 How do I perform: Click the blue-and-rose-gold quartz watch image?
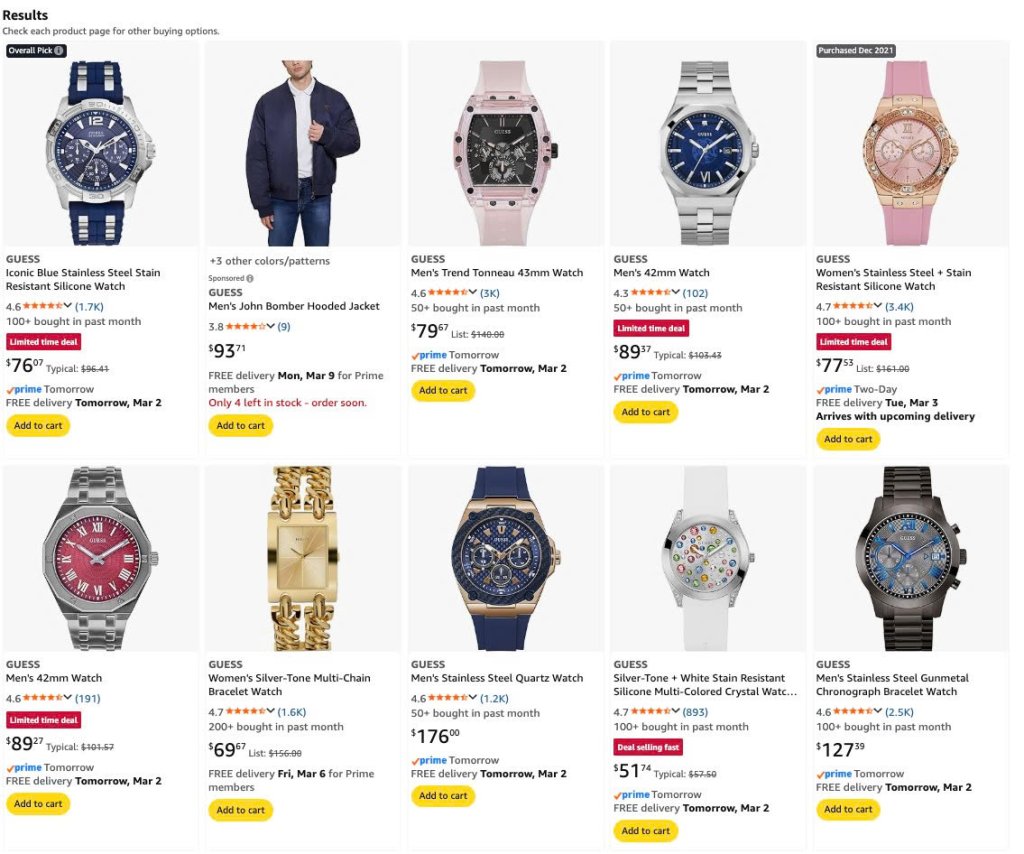505,558
